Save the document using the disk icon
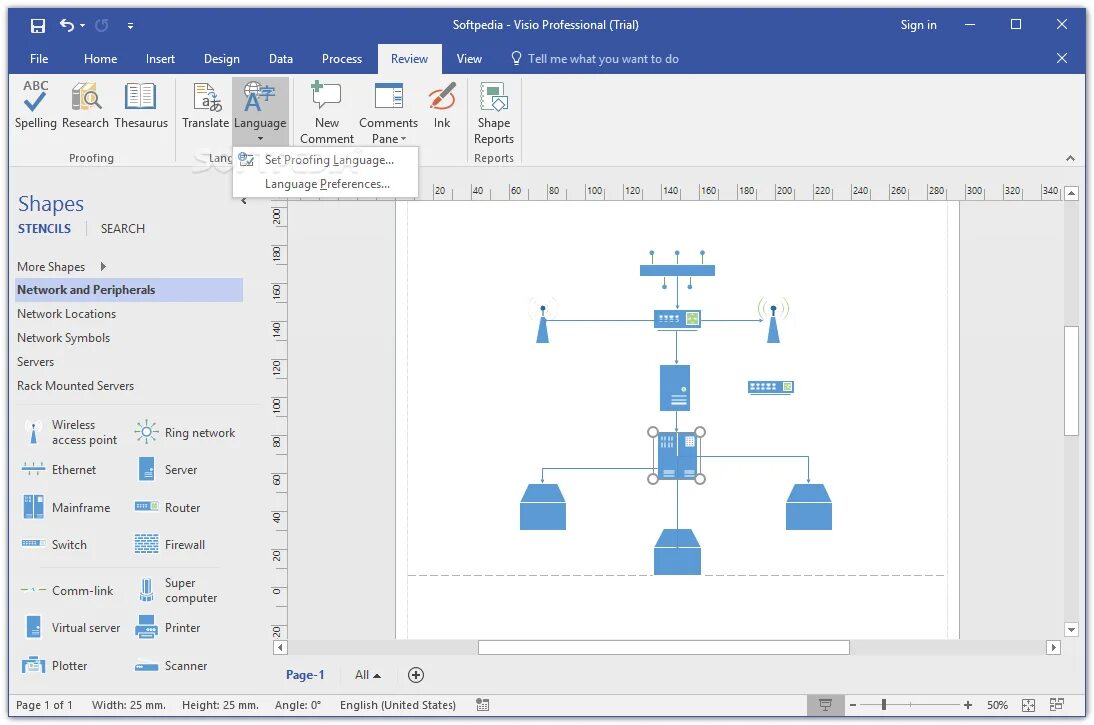1094x725 pixels. [x=38, y=26]
